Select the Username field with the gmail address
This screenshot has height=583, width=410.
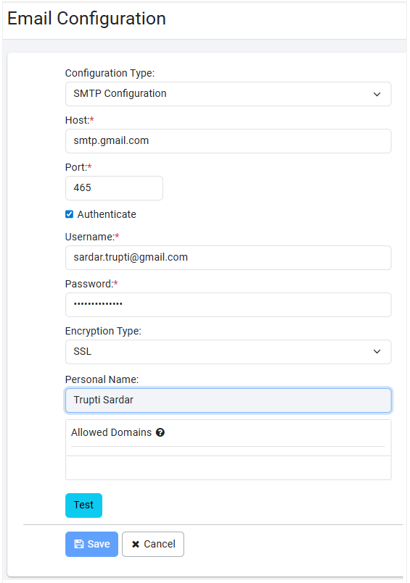click(228, 258)
